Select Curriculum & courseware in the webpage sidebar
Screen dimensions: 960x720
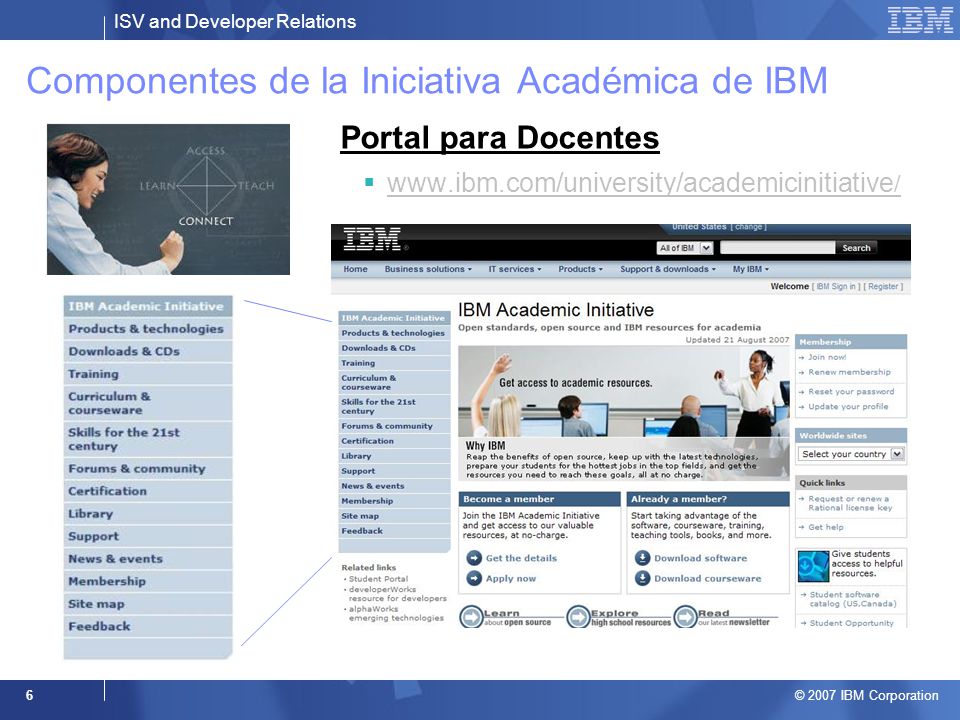[393, 383]
